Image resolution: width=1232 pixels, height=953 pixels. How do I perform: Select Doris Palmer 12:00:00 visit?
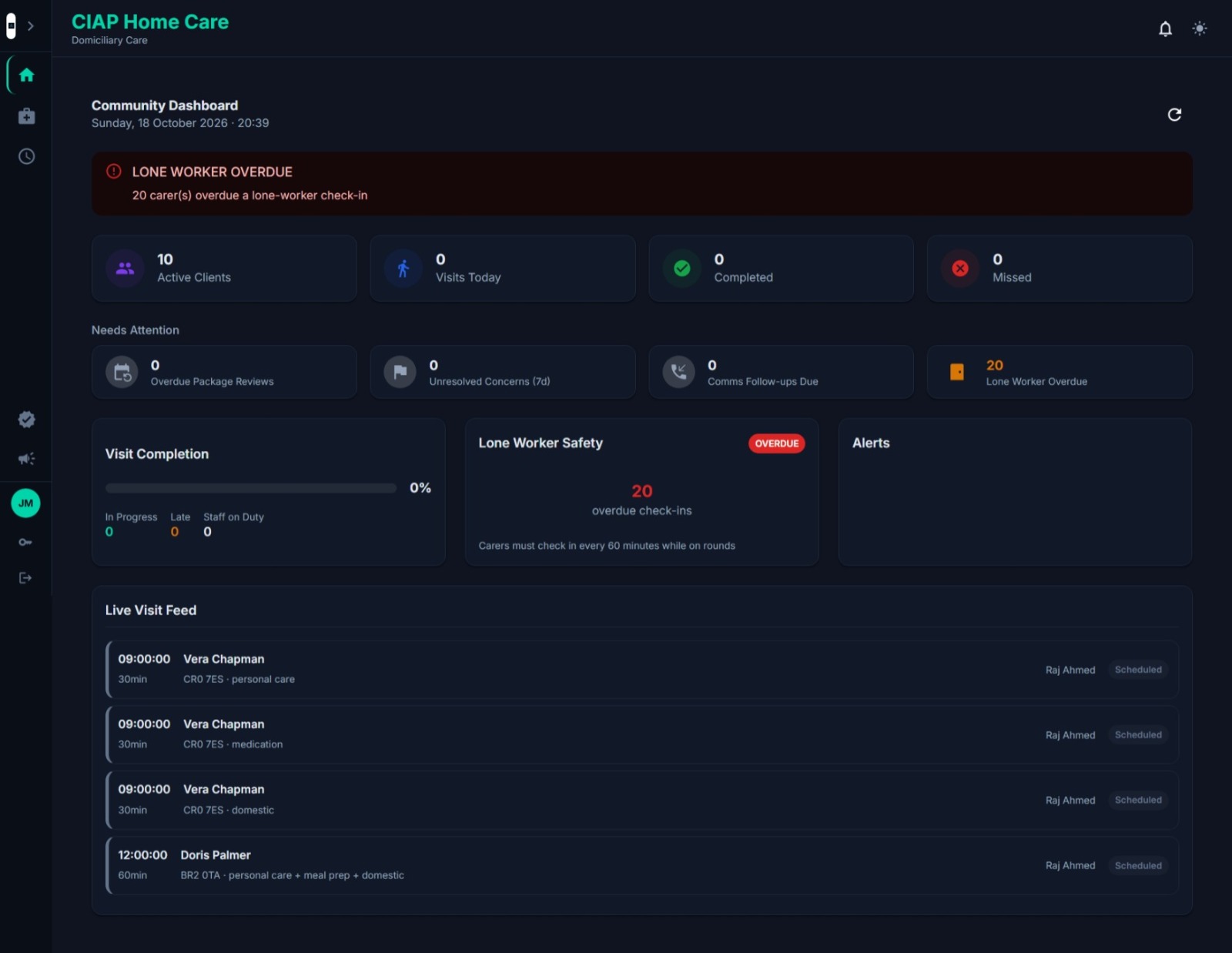(x=642, y=865)
